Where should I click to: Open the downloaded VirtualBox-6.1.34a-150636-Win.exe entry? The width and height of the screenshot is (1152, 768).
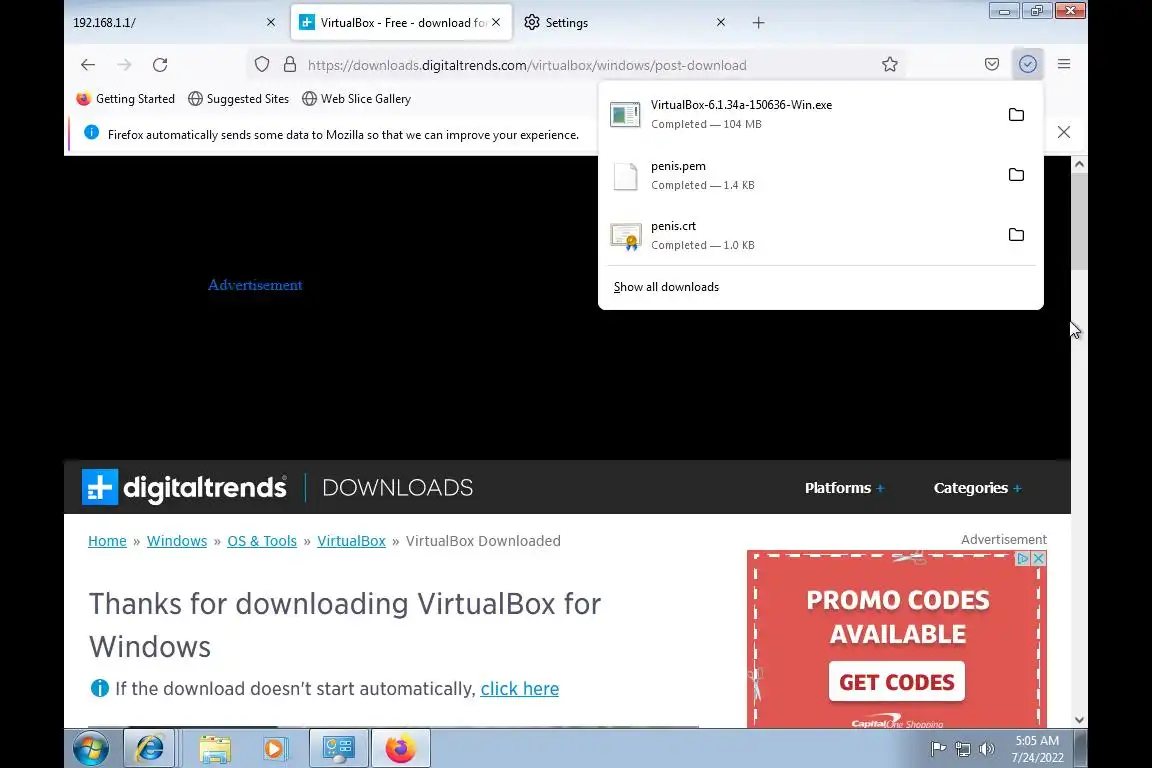801,115
